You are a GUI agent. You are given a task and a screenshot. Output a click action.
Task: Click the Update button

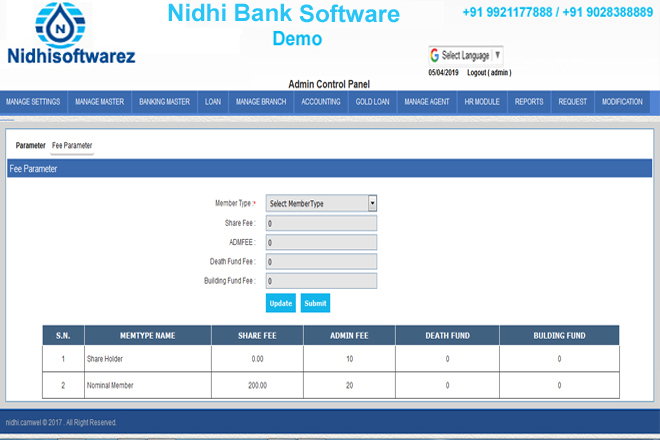tap(281, 303)
